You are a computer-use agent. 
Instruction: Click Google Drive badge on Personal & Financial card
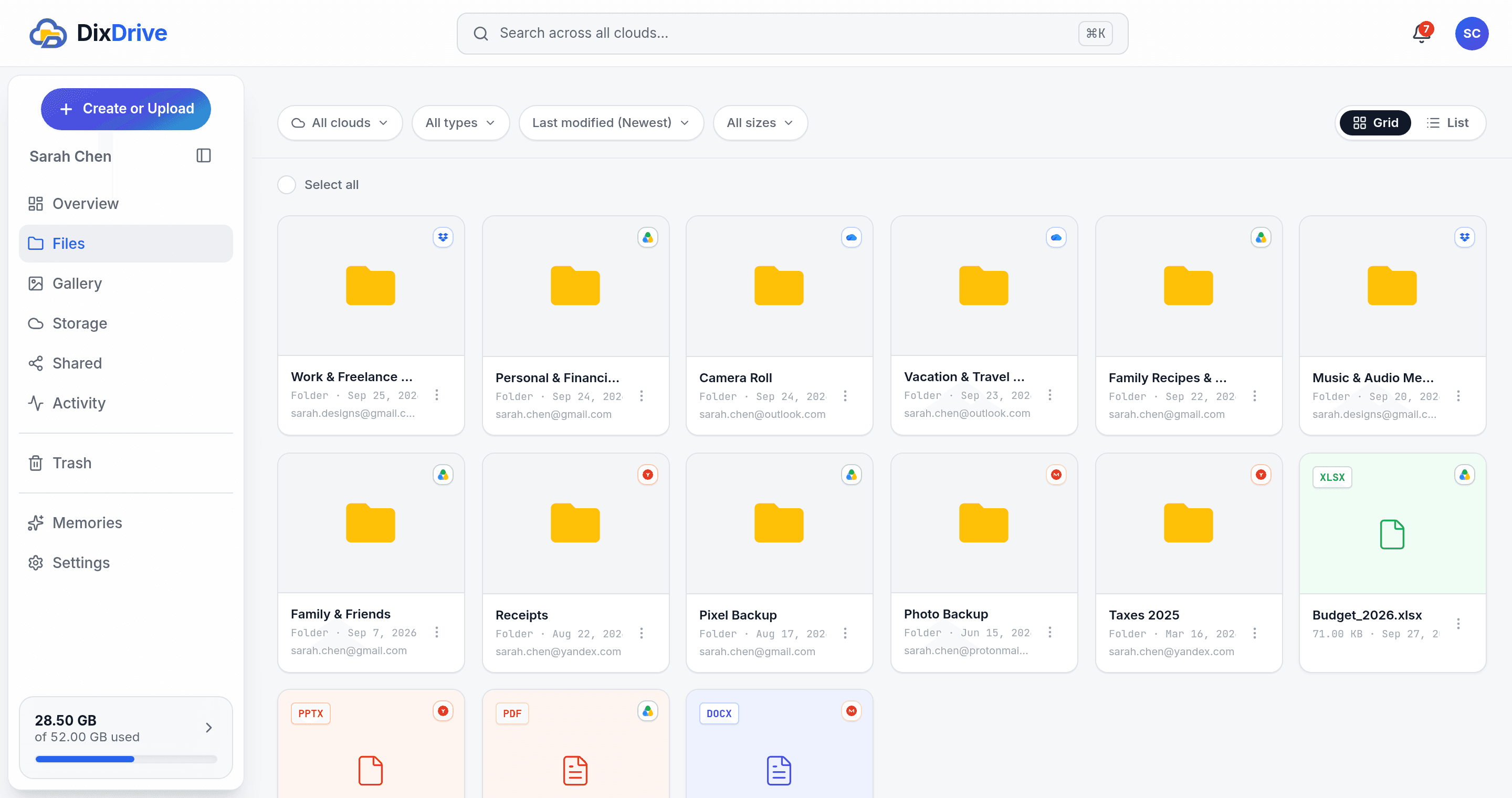tap(648, 237)
